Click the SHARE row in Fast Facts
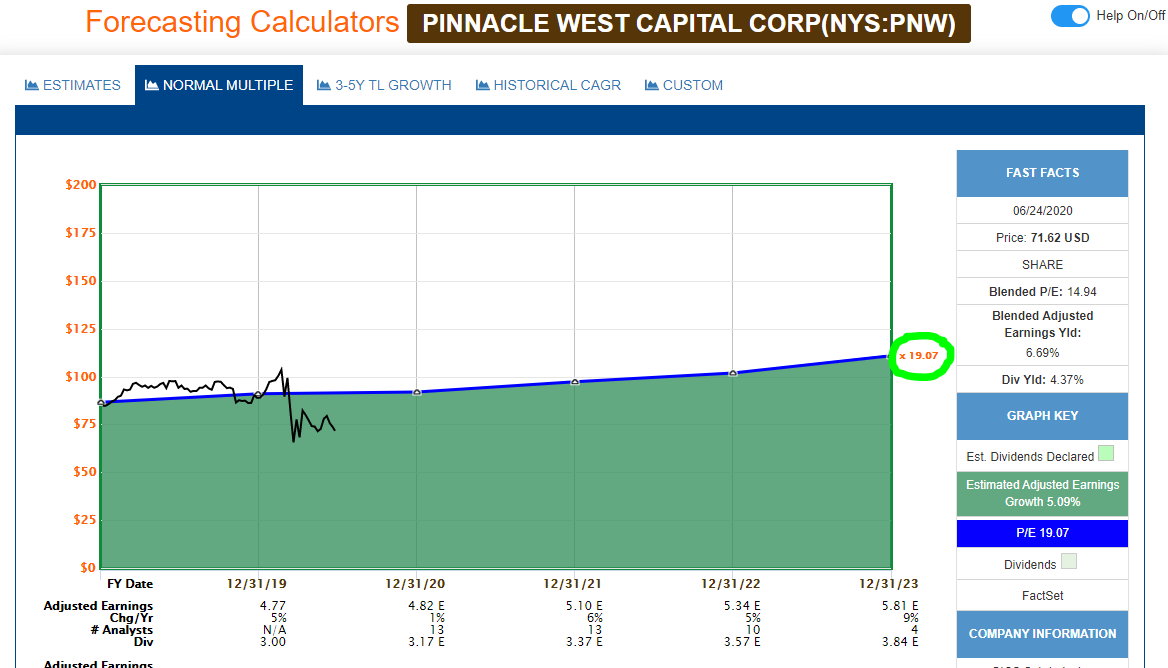The image size is (1168, 668). point(1042,264)
